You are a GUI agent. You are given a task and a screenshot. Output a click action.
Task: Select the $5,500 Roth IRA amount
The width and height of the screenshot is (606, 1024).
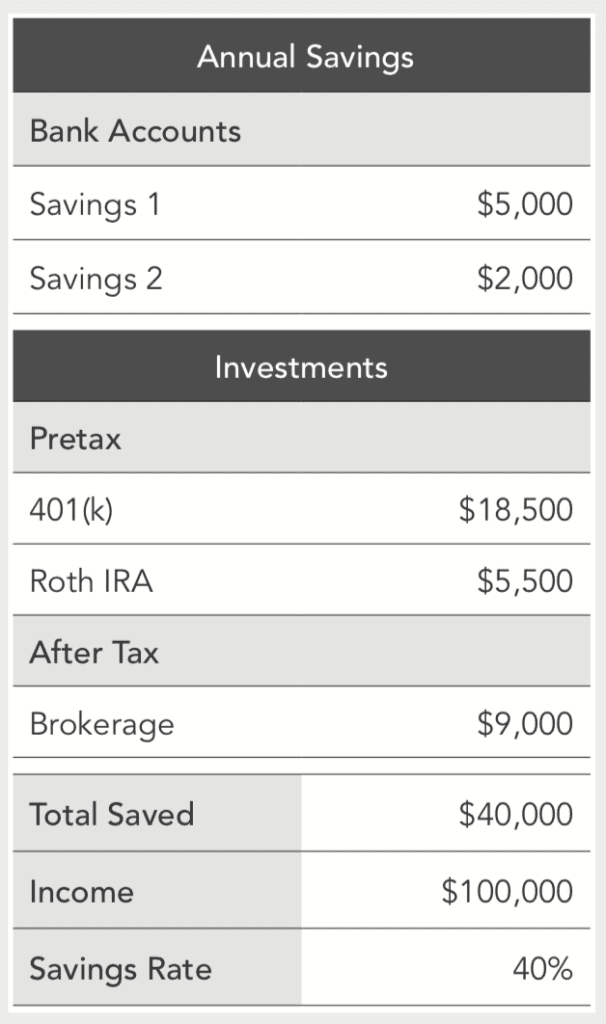click(x=524, y=581)
